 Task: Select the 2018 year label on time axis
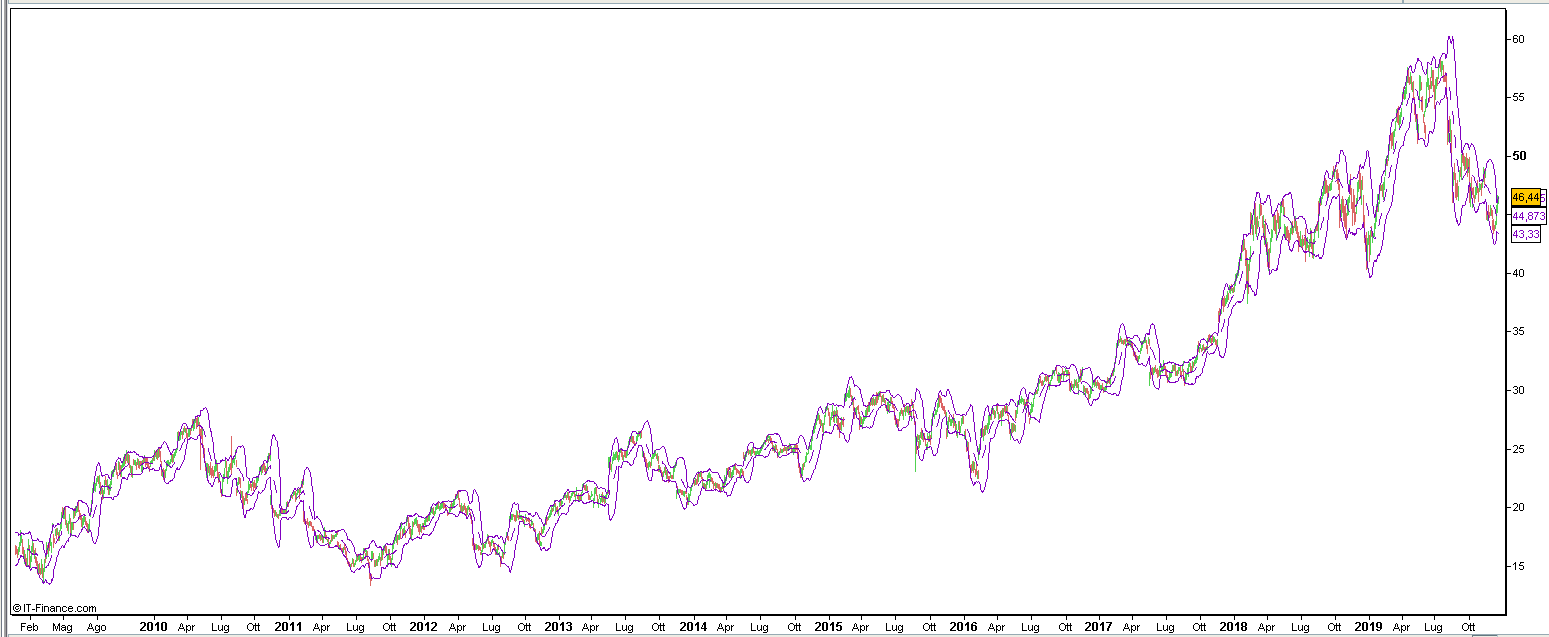pyautogui.click(x=1233, y=627)
